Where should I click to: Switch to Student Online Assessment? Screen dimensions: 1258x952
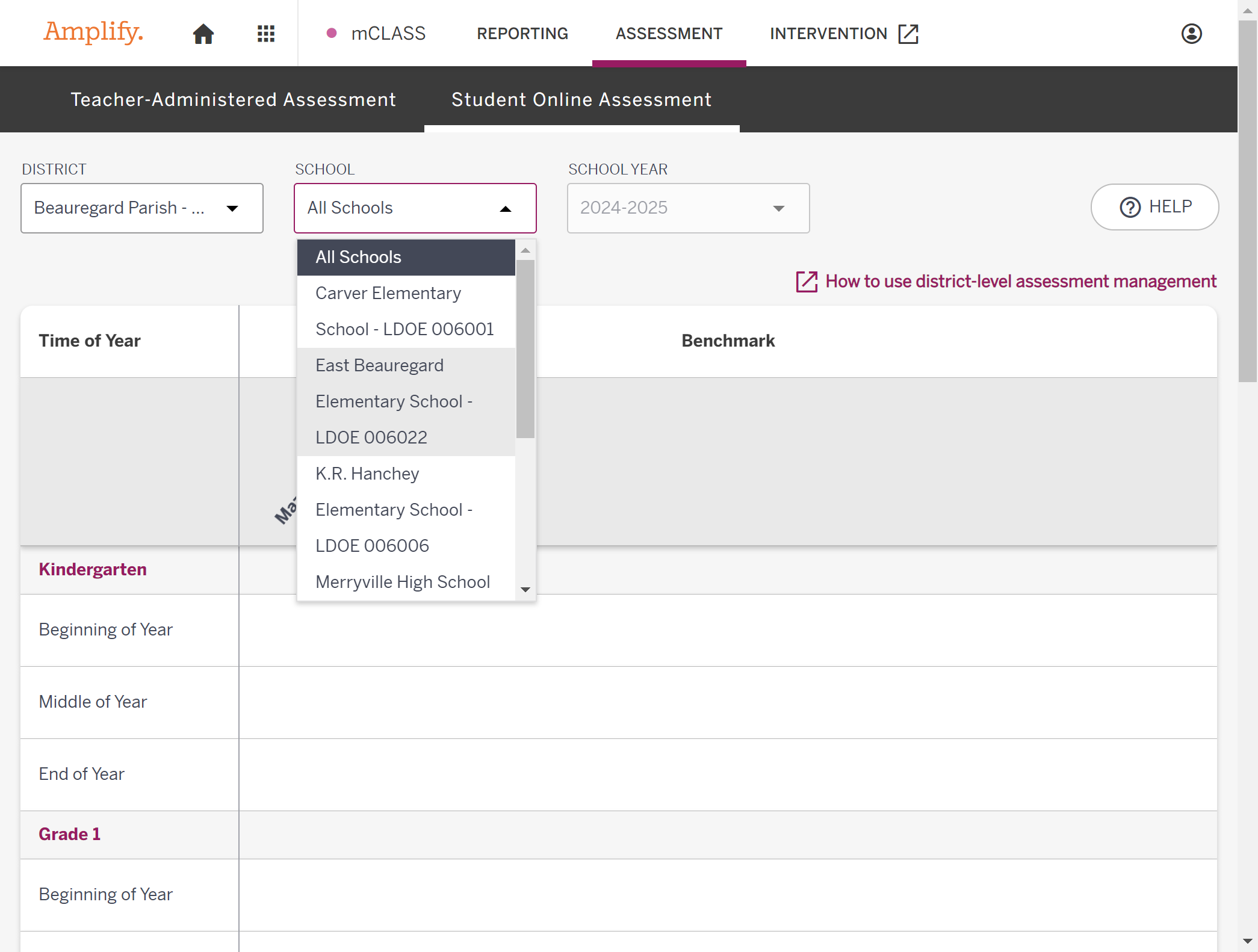pos(581,99)
